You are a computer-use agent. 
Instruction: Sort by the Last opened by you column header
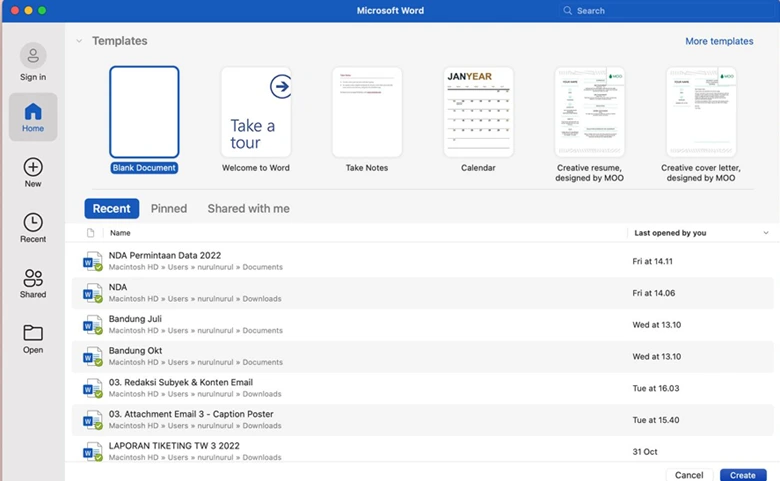[670, 233]
